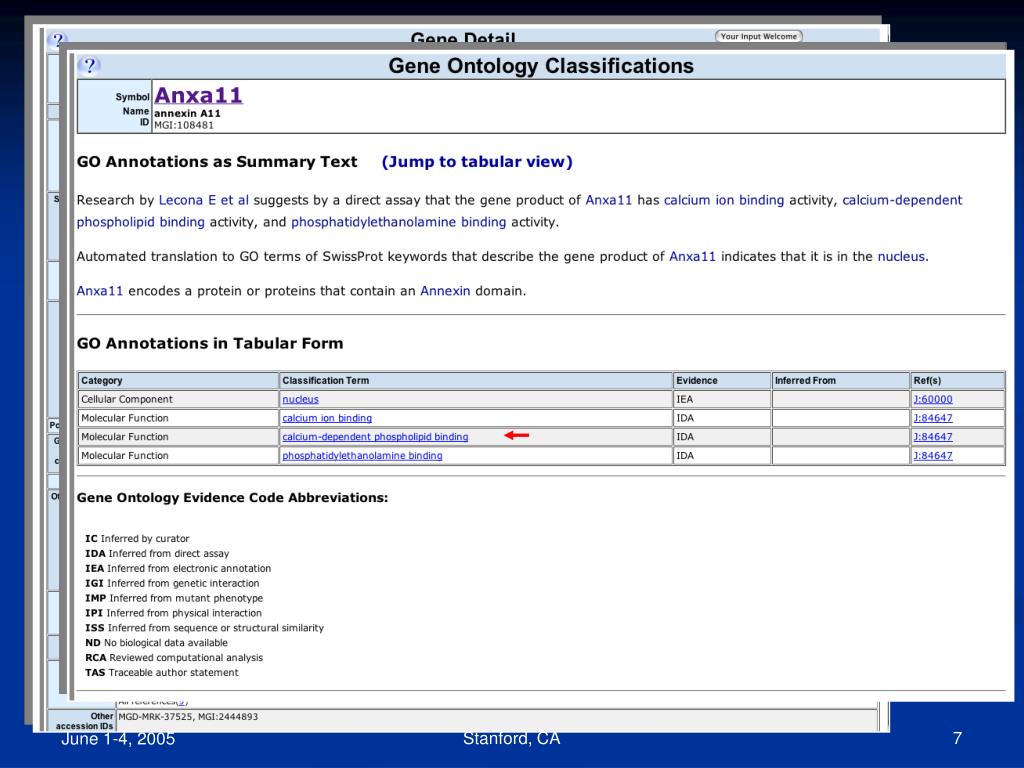Click Anxa11 link in SwissProt keywords sentence
1024x768 pixels.
coord(692,257)
